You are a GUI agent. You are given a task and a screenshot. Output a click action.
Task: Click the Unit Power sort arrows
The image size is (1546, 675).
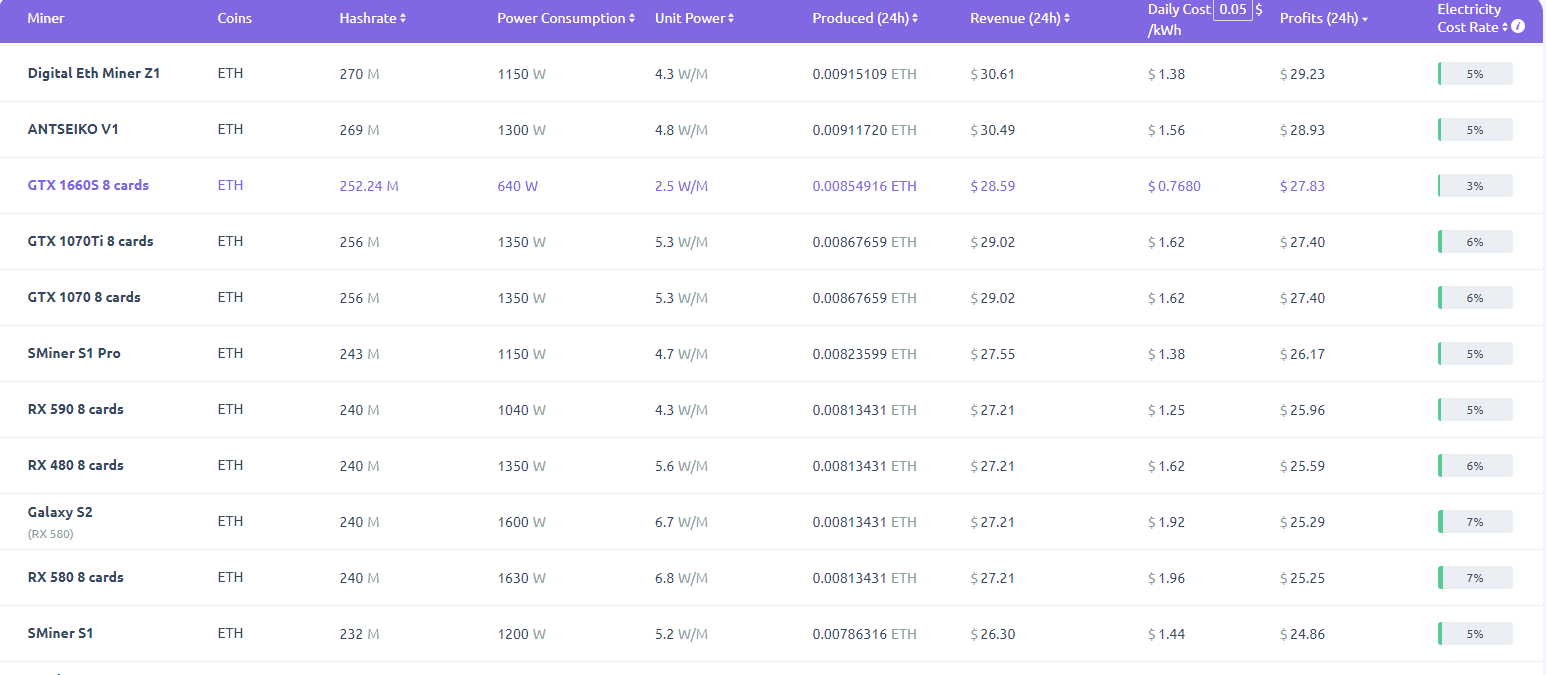[732, 19]
